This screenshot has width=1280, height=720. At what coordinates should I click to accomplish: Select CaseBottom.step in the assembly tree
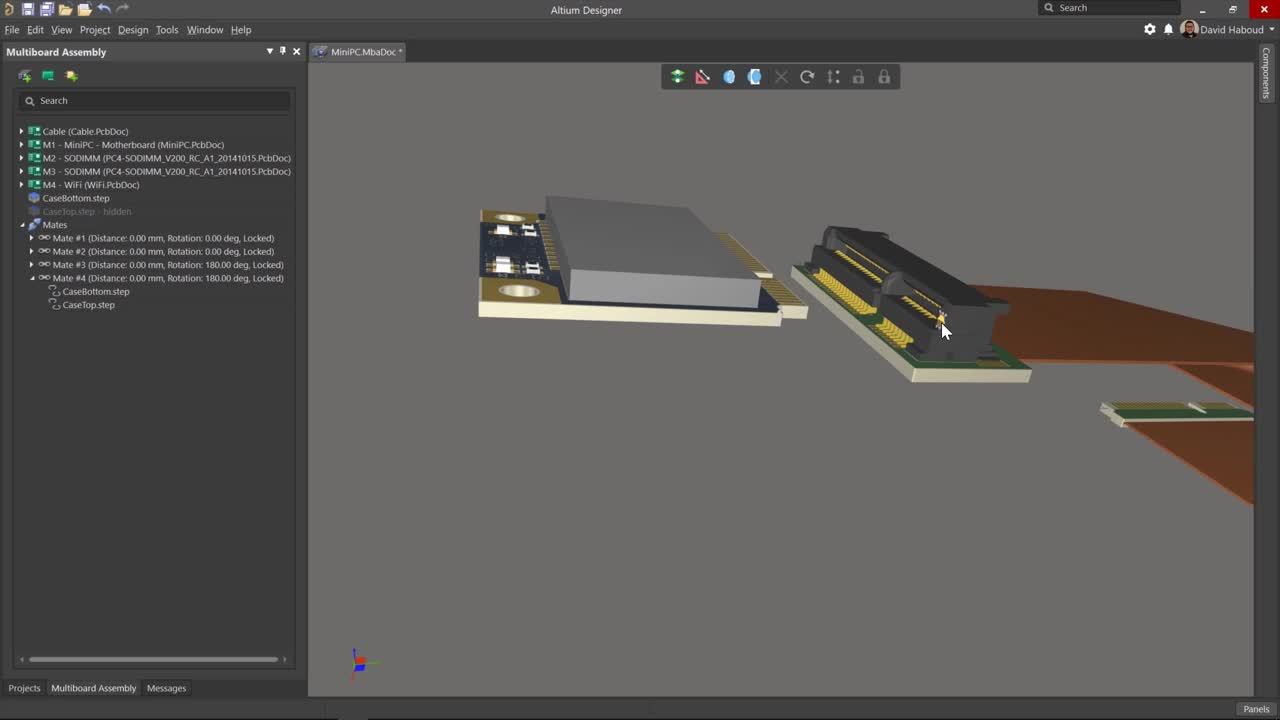pyautogui.click(x=76, y=198)
